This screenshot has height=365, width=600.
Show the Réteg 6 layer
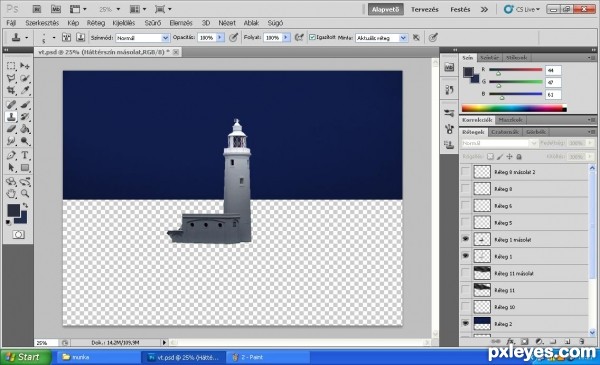click(465, 205)
